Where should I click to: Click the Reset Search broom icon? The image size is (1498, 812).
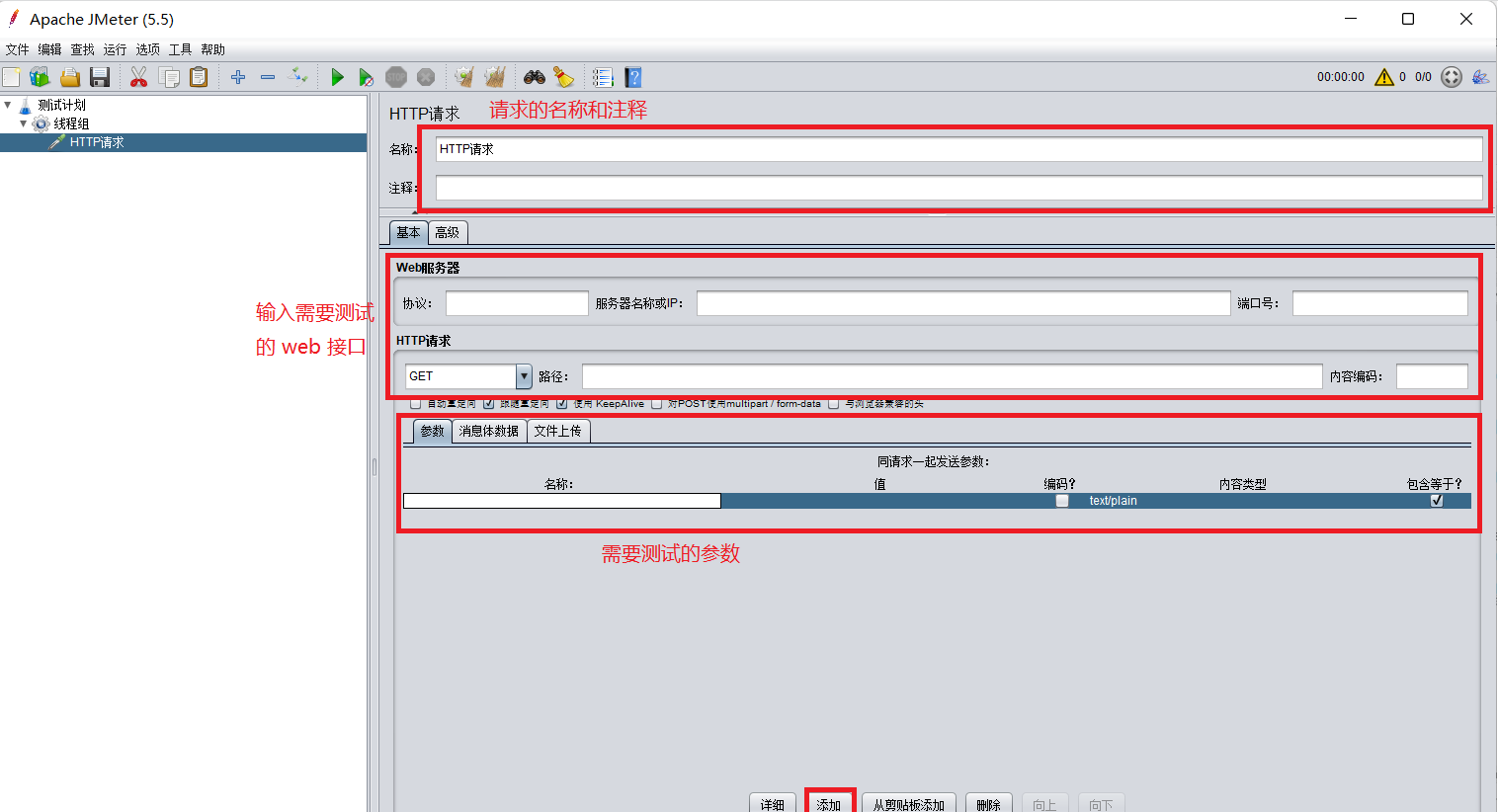pos(563,77)
